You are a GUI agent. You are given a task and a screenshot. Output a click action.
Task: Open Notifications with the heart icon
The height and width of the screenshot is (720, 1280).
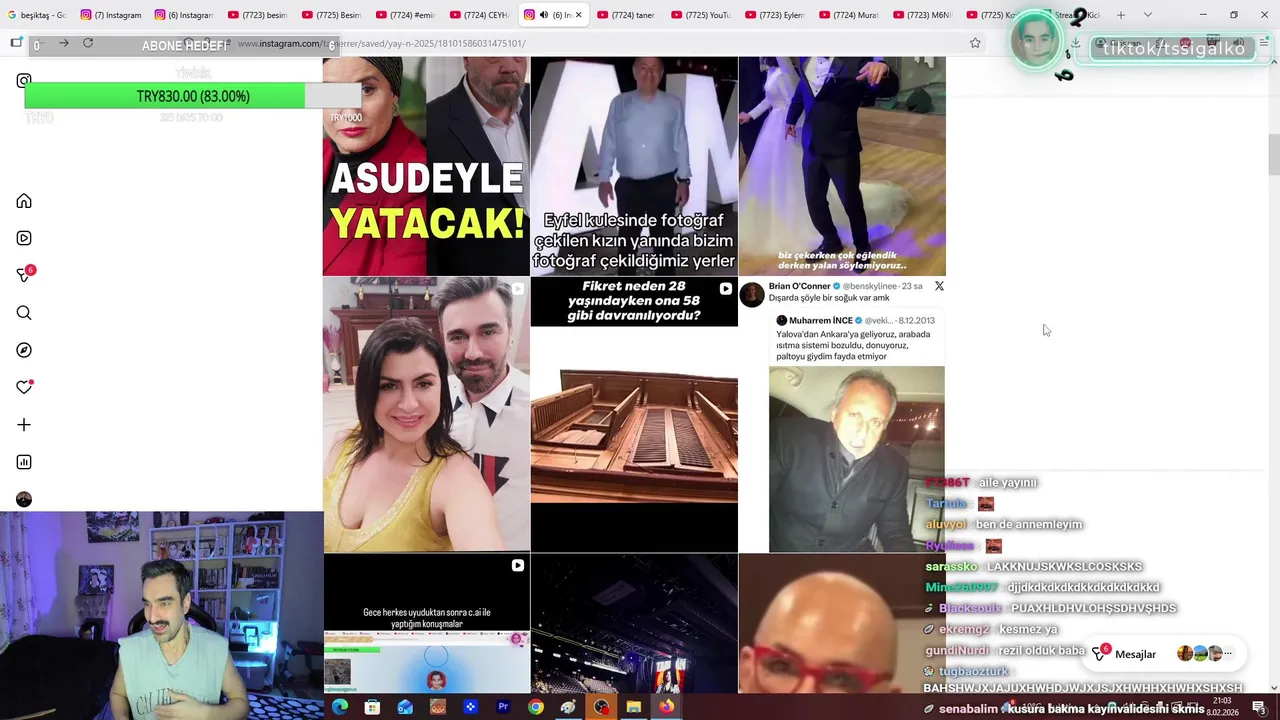(24, 387)
